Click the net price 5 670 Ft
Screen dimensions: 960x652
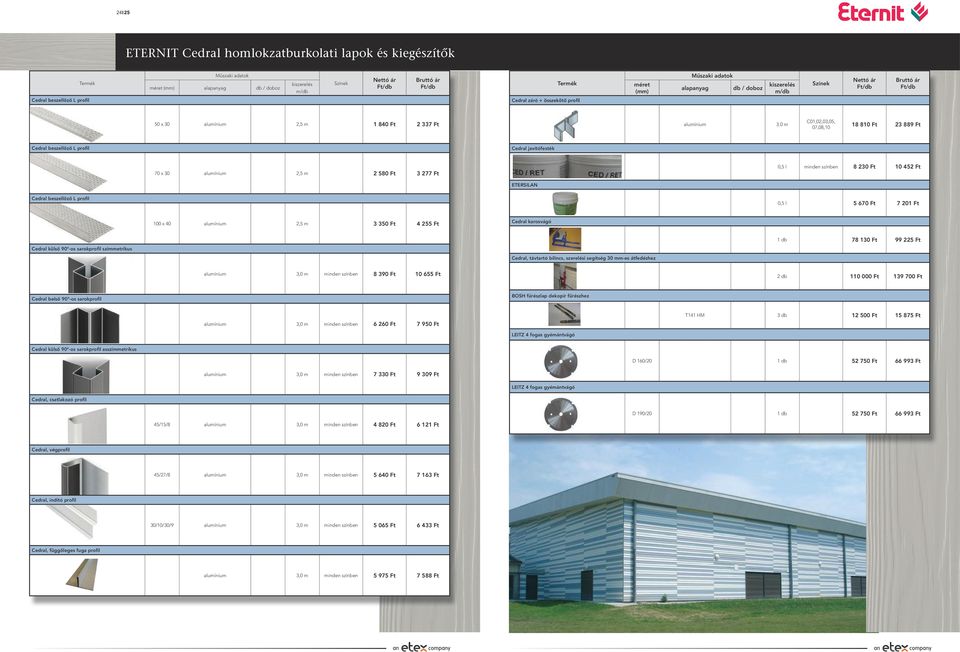click(x=864, y=203)
